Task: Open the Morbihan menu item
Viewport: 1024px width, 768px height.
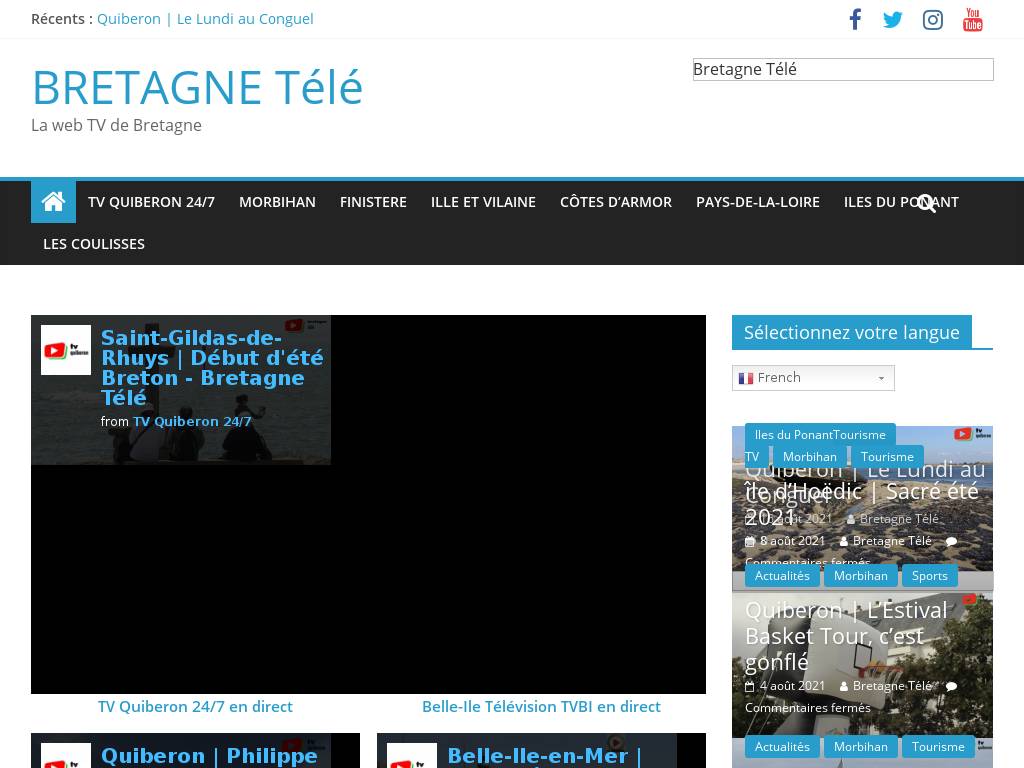Action: click(x=277, y=202)
